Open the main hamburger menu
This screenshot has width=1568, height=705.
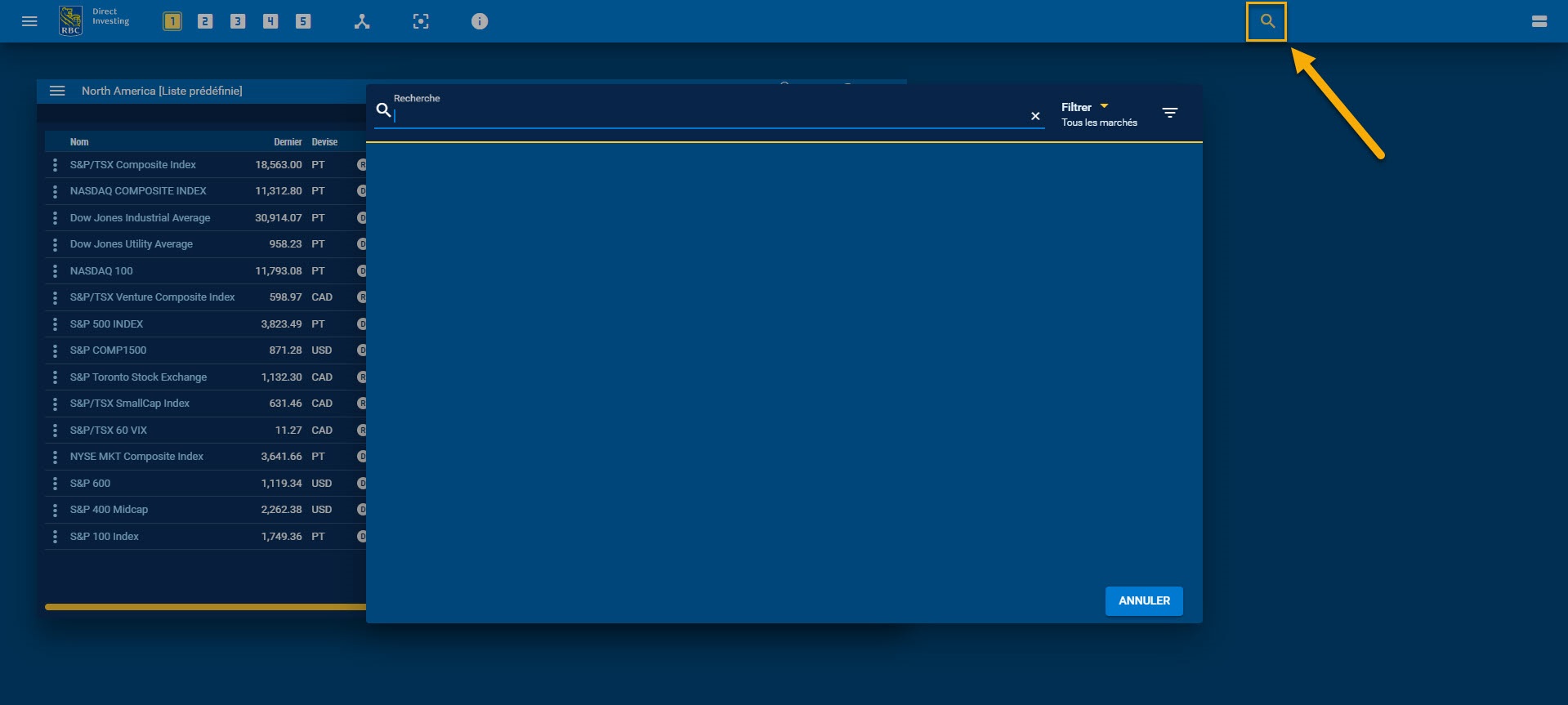tap(29, 21)
